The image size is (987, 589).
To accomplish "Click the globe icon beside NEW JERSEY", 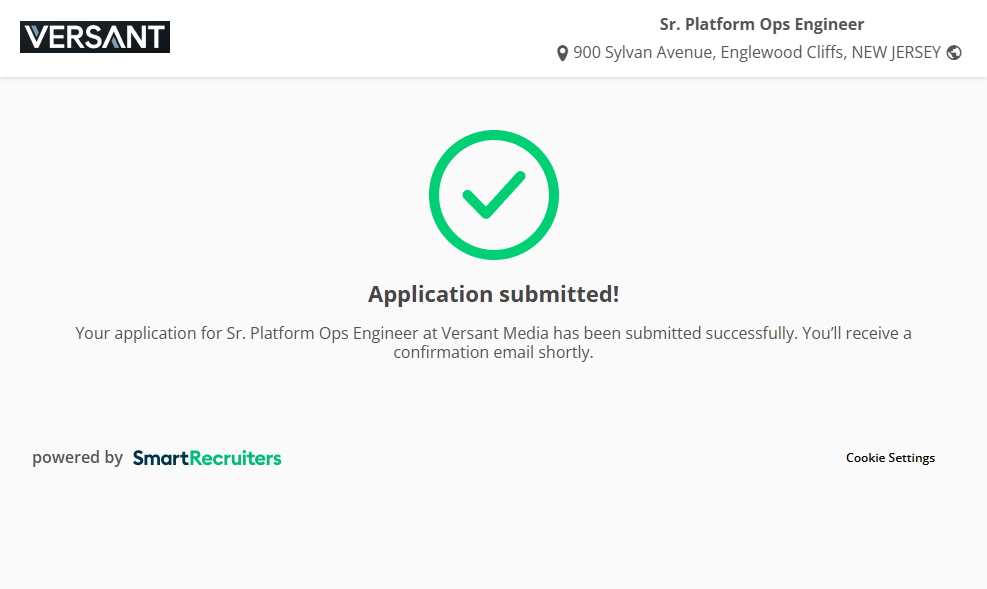I will 954,53.
